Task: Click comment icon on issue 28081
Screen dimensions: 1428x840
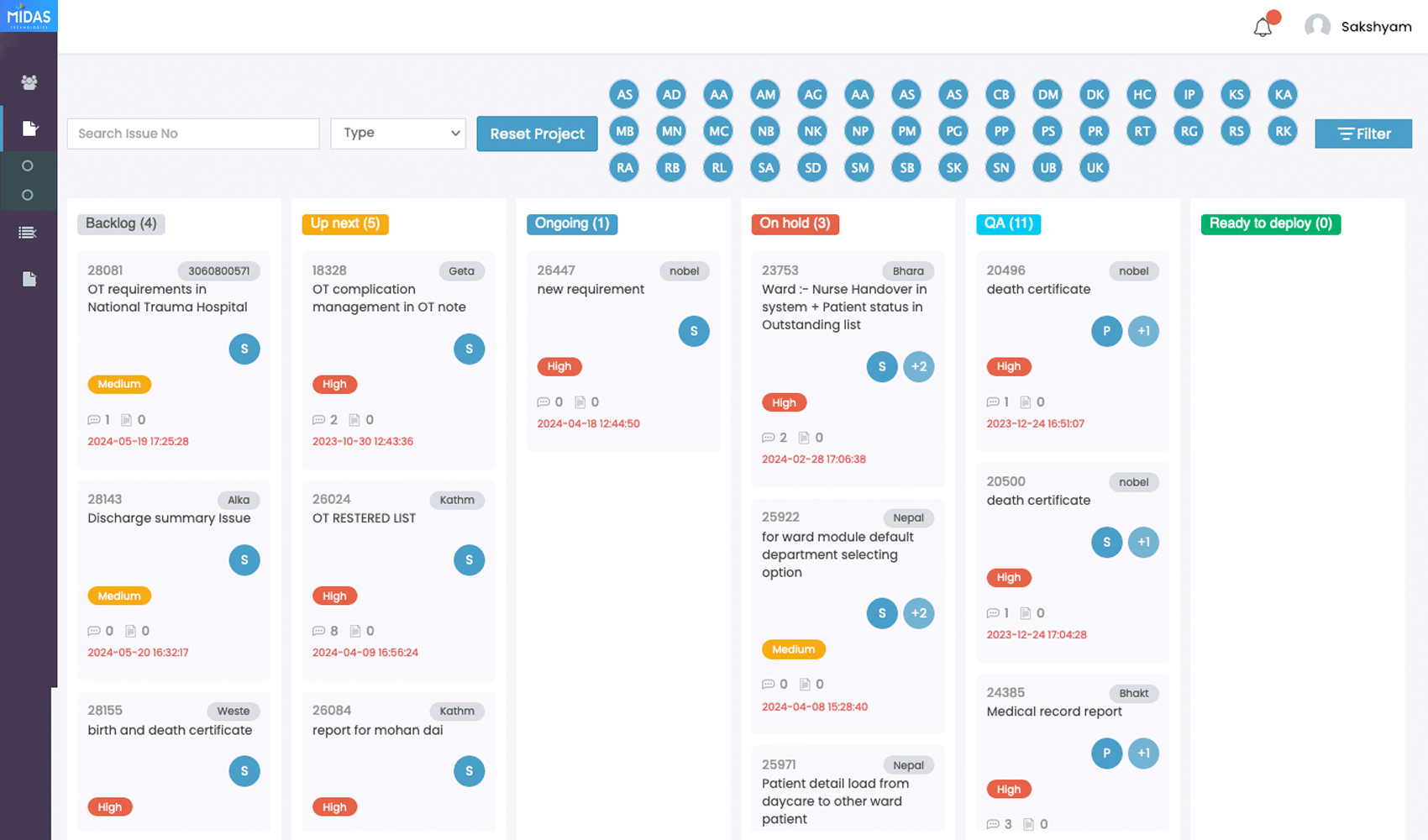Action: point(94,420)
